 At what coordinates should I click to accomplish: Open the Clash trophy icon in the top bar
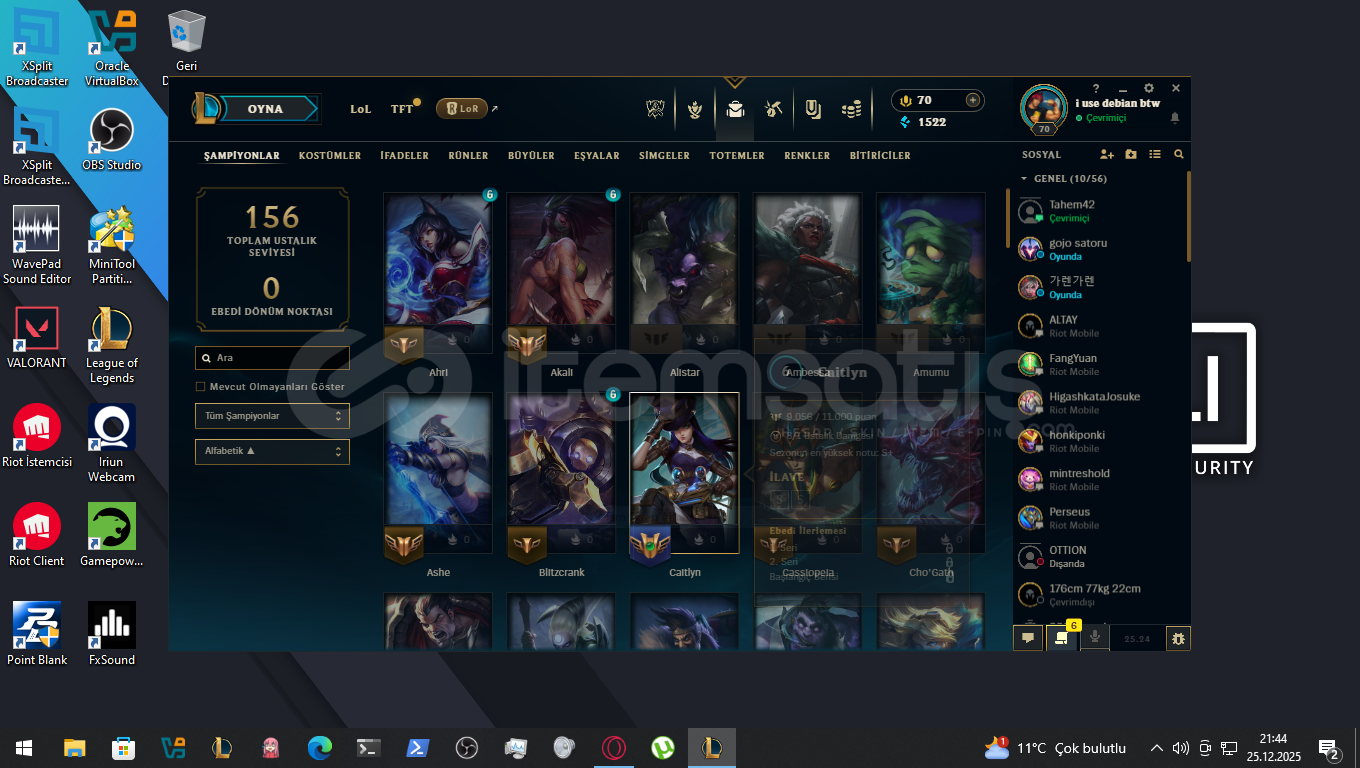[655, 109]
